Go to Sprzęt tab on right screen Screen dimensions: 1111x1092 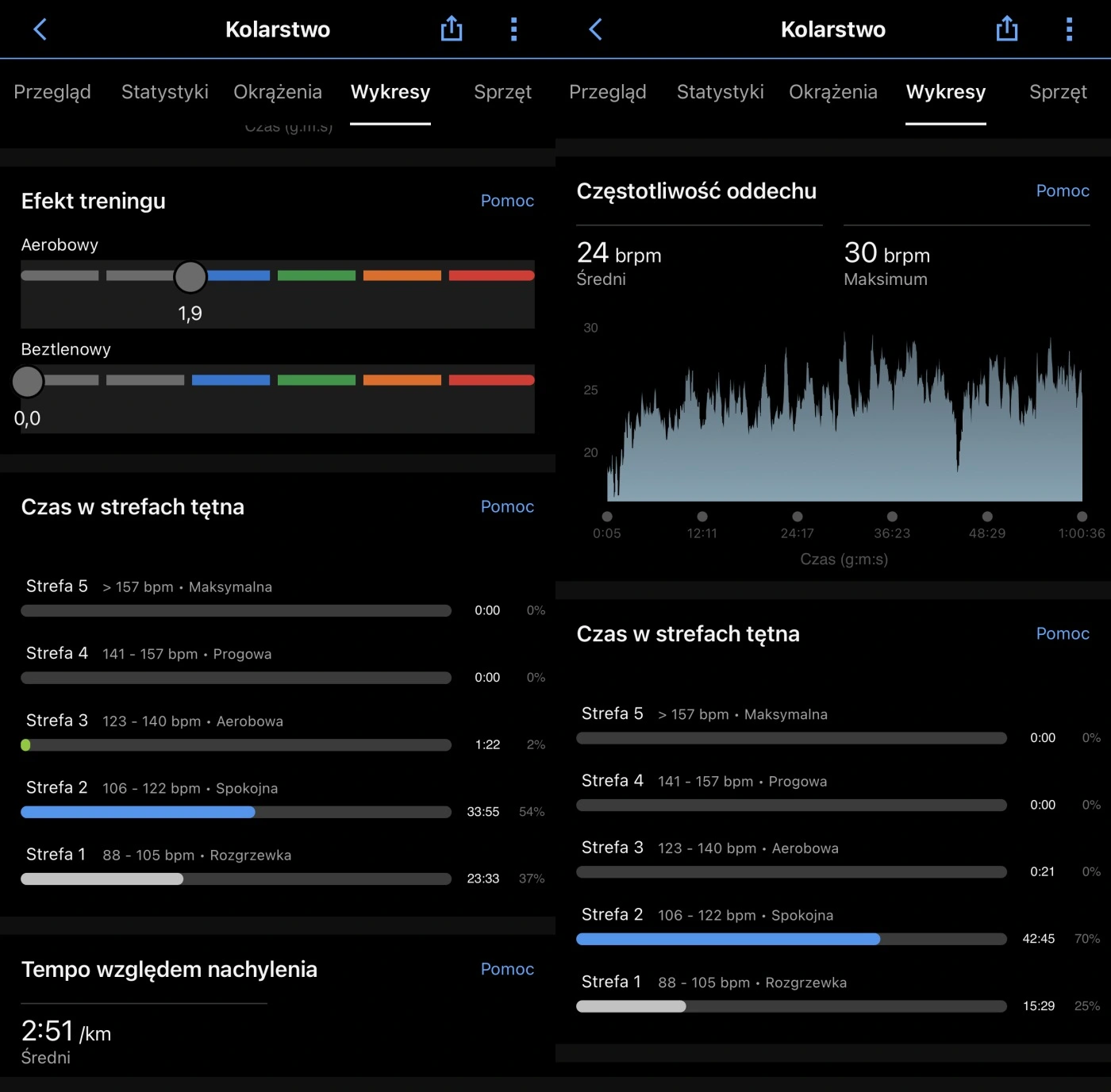click(x=1058, y=92)
